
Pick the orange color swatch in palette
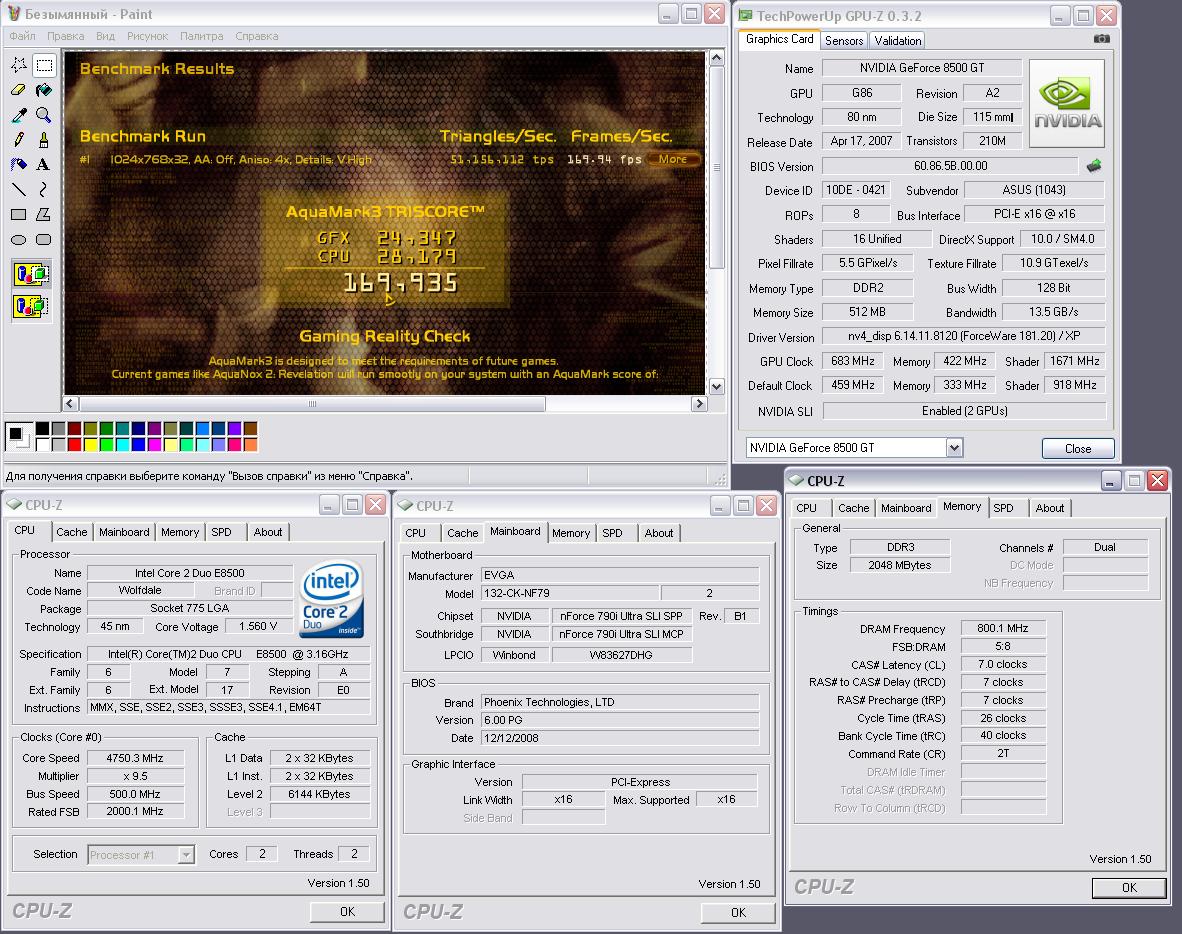coord(250,445)
